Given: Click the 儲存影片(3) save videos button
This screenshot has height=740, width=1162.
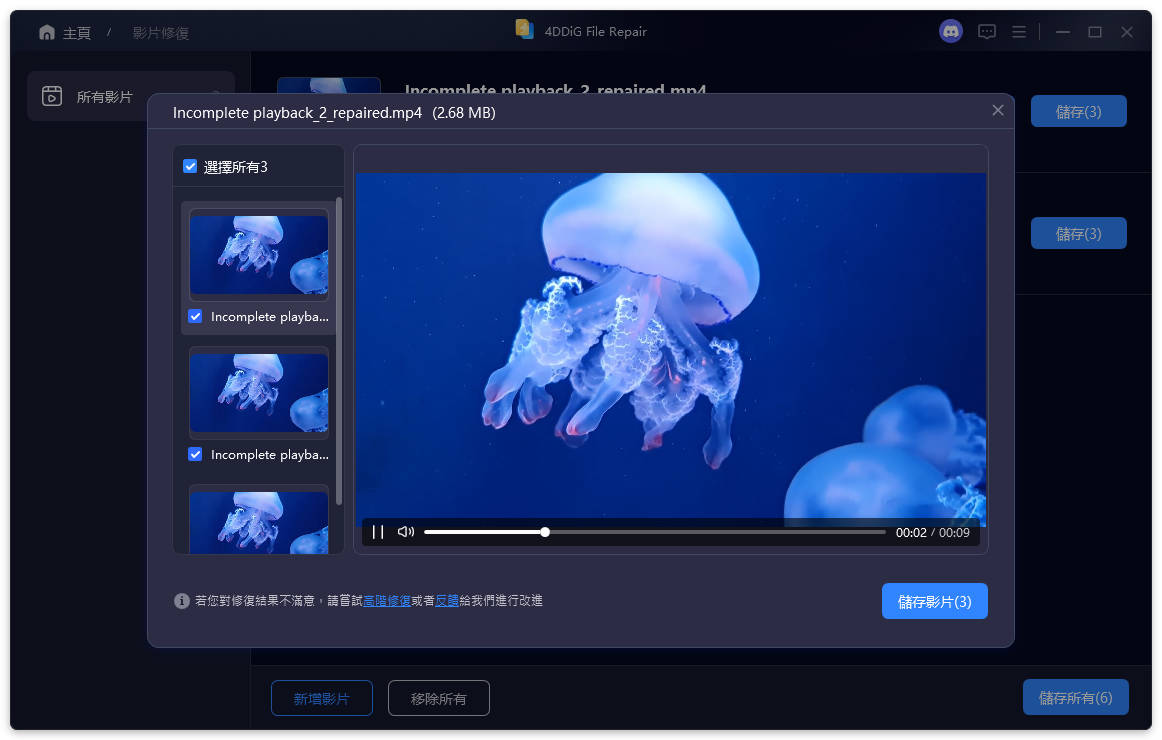Looking at the screenshot, I should 934,601.
